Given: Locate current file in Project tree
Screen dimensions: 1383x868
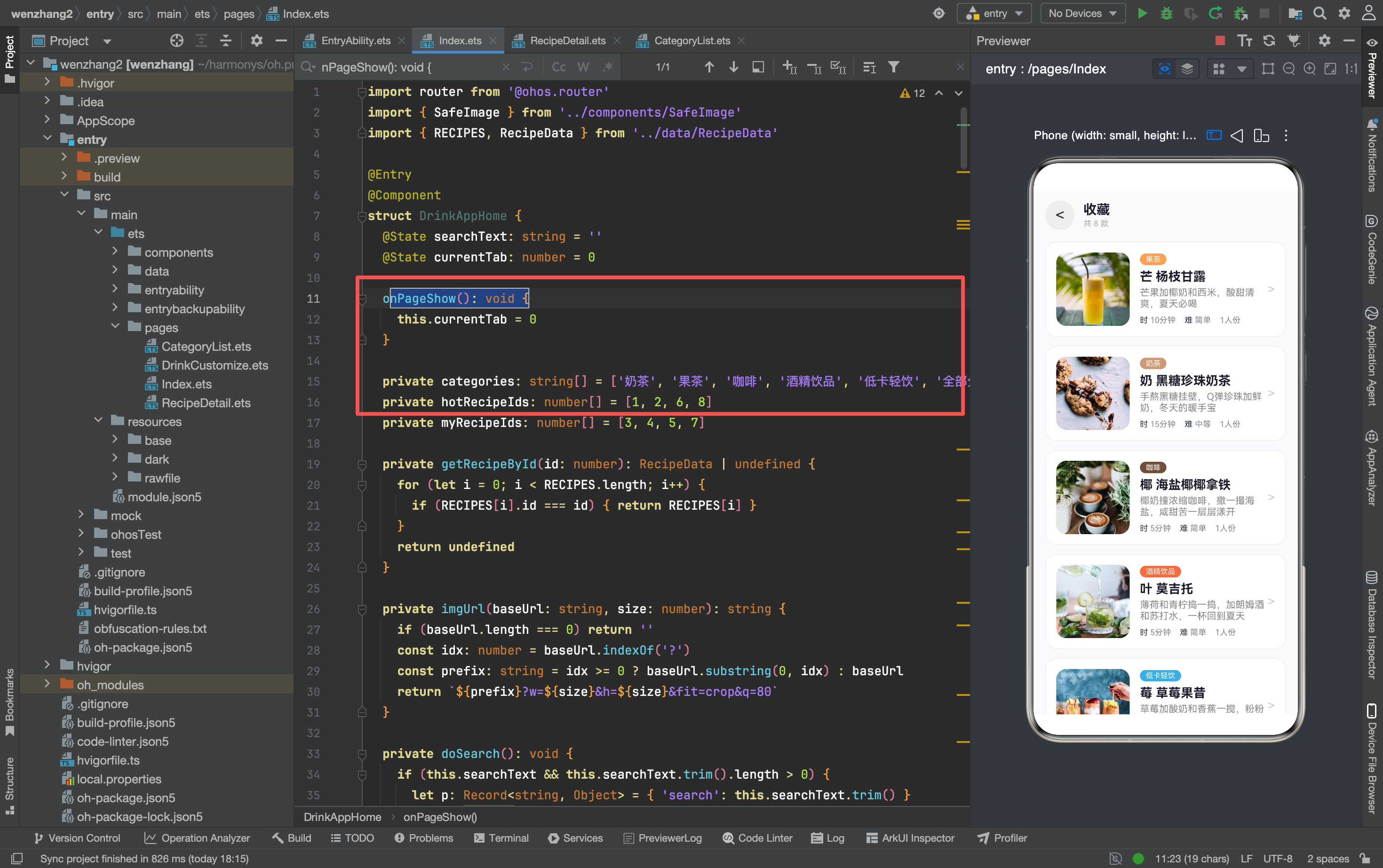Looking at the screenshot, I should click(177, 40).
